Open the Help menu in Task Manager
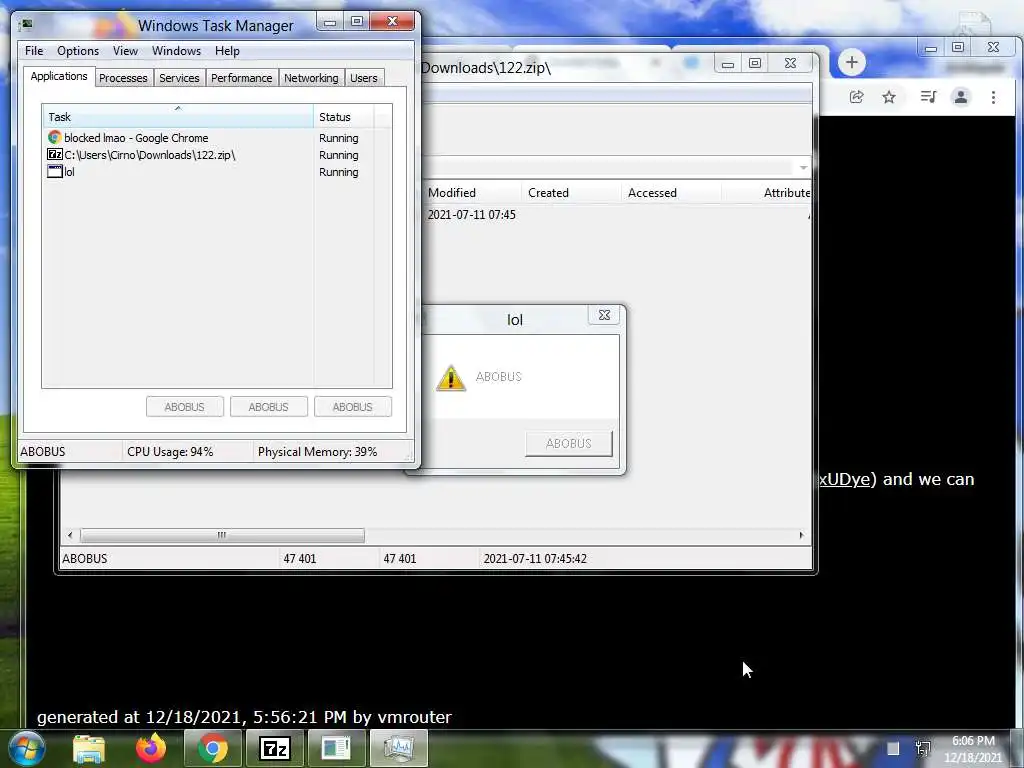1024x768 pixels. (x=227, y=51)
